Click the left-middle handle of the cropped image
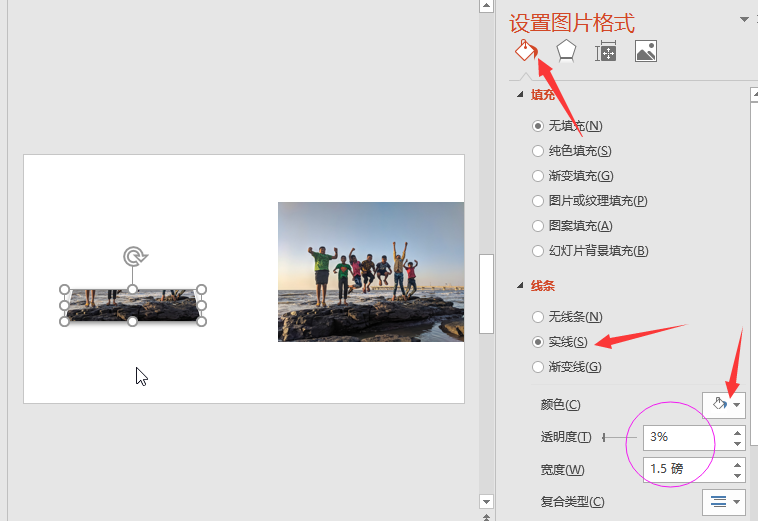758x521 pixels. point(64,305)
